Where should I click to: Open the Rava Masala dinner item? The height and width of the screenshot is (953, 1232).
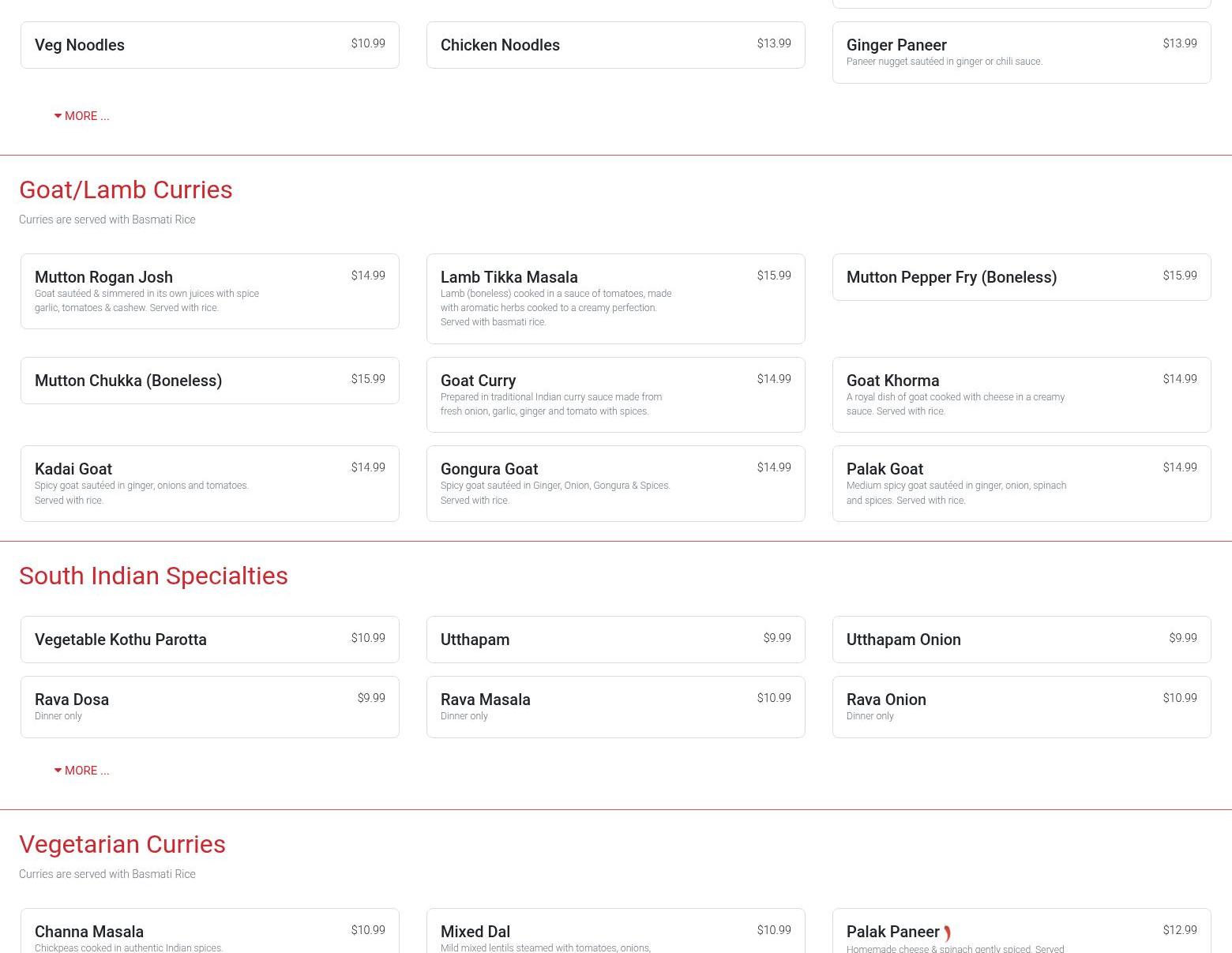tap(615, 707)
